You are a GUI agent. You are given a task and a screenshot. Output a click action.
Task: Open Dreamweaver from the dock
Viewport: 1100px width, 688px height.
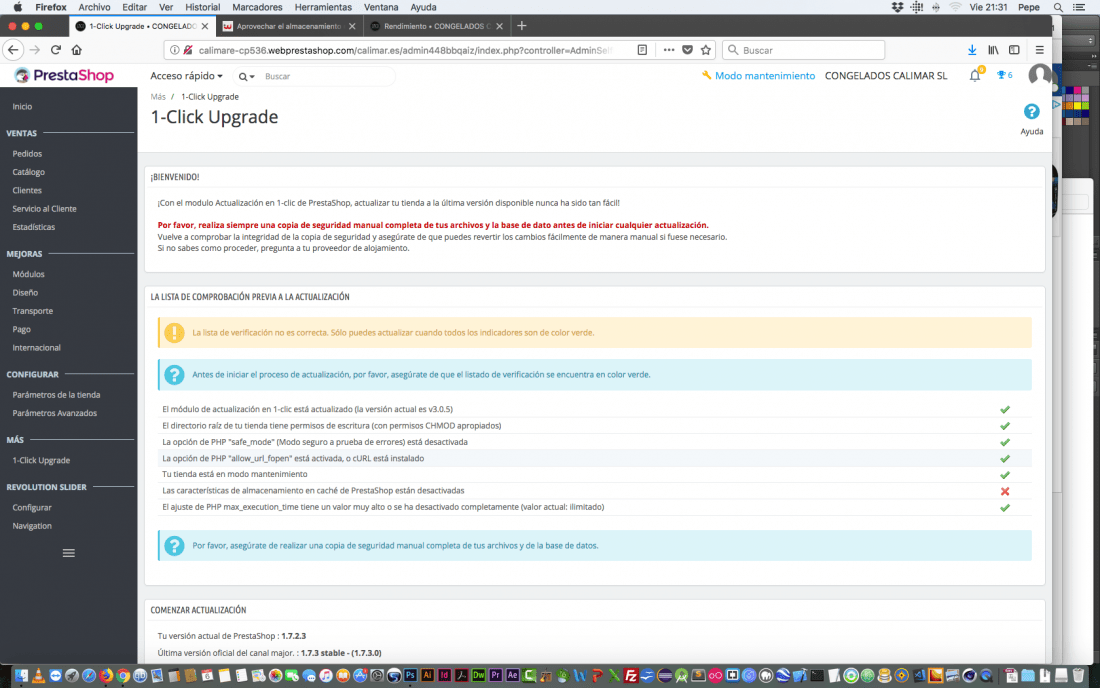click(x=478, y=675)
